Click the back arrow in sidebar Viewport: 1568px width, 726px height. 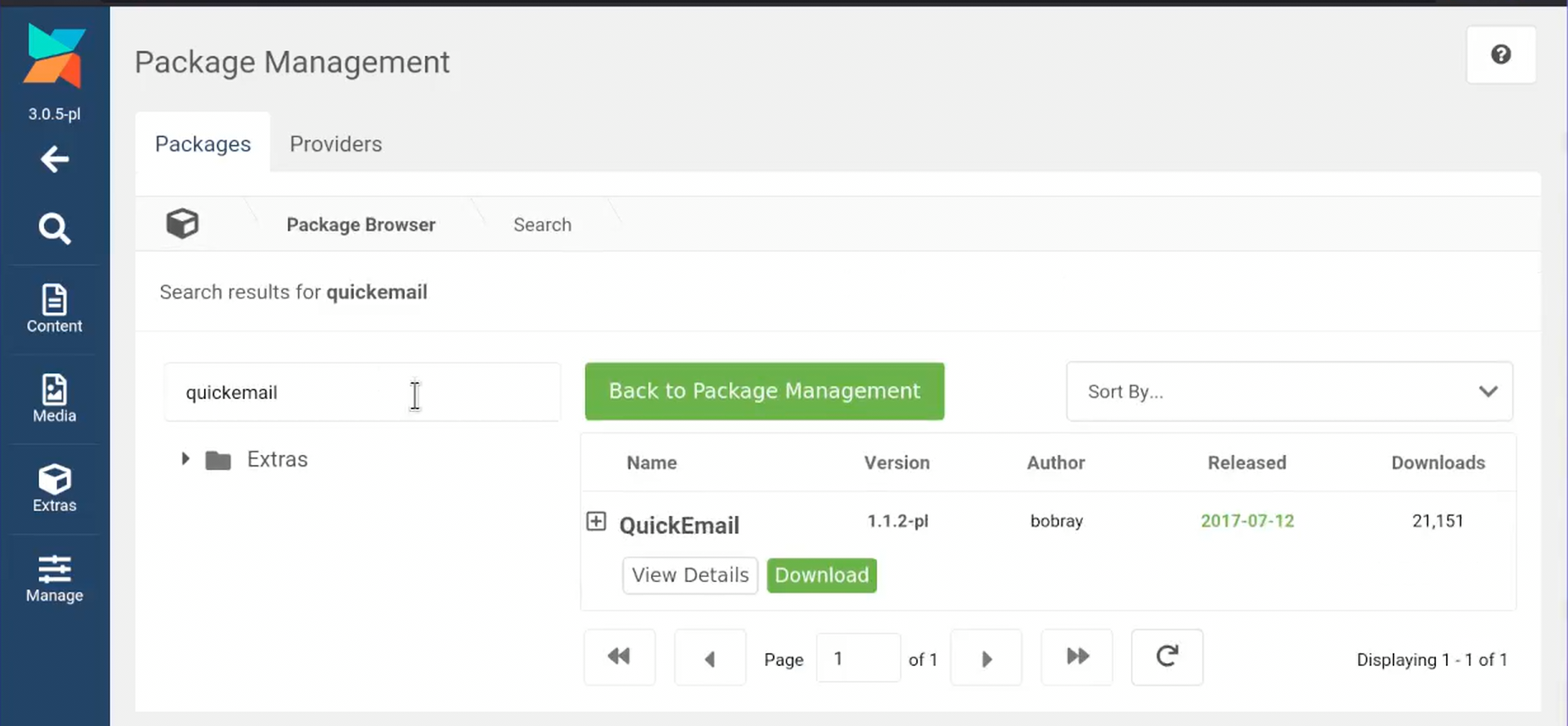[54, 159]
